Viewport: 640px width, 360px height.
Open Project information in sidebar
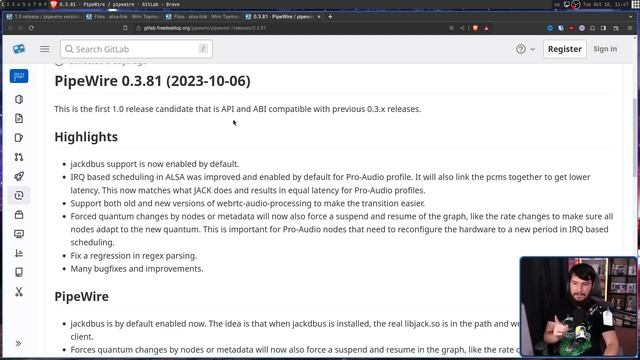click(x=19, y=99)
